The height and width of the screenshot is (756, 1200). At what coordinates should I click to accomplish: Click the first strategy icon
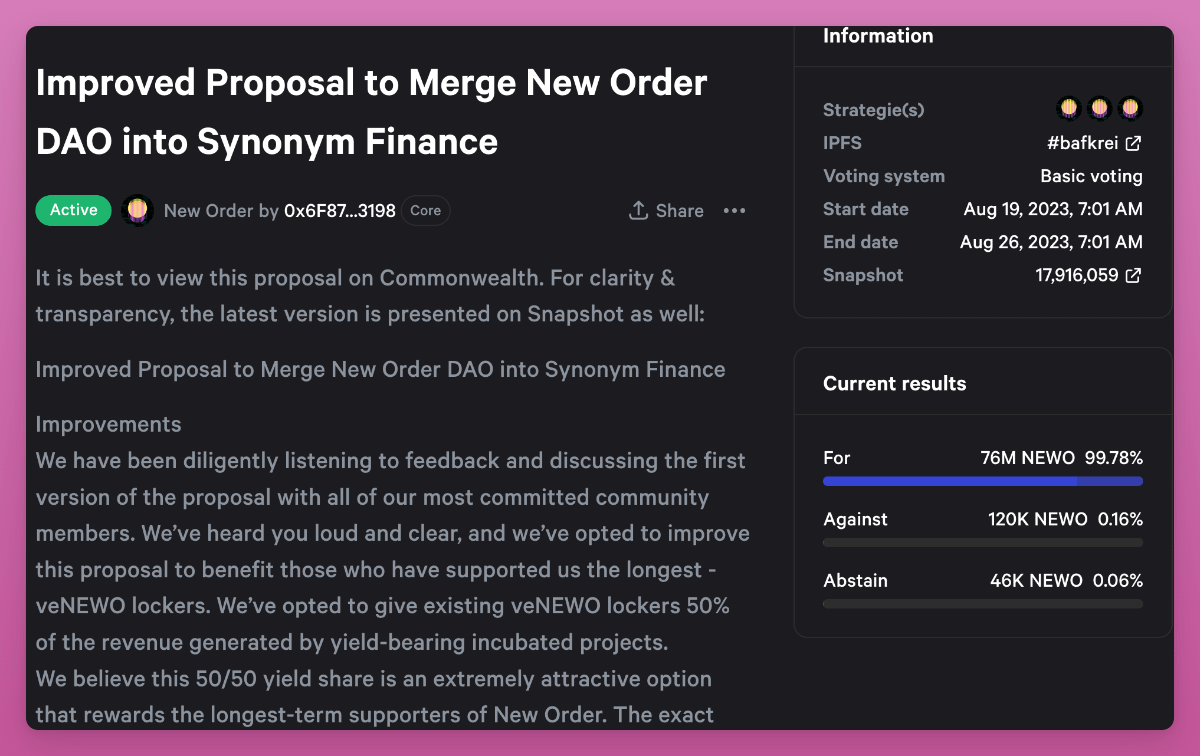point(1069,107)
